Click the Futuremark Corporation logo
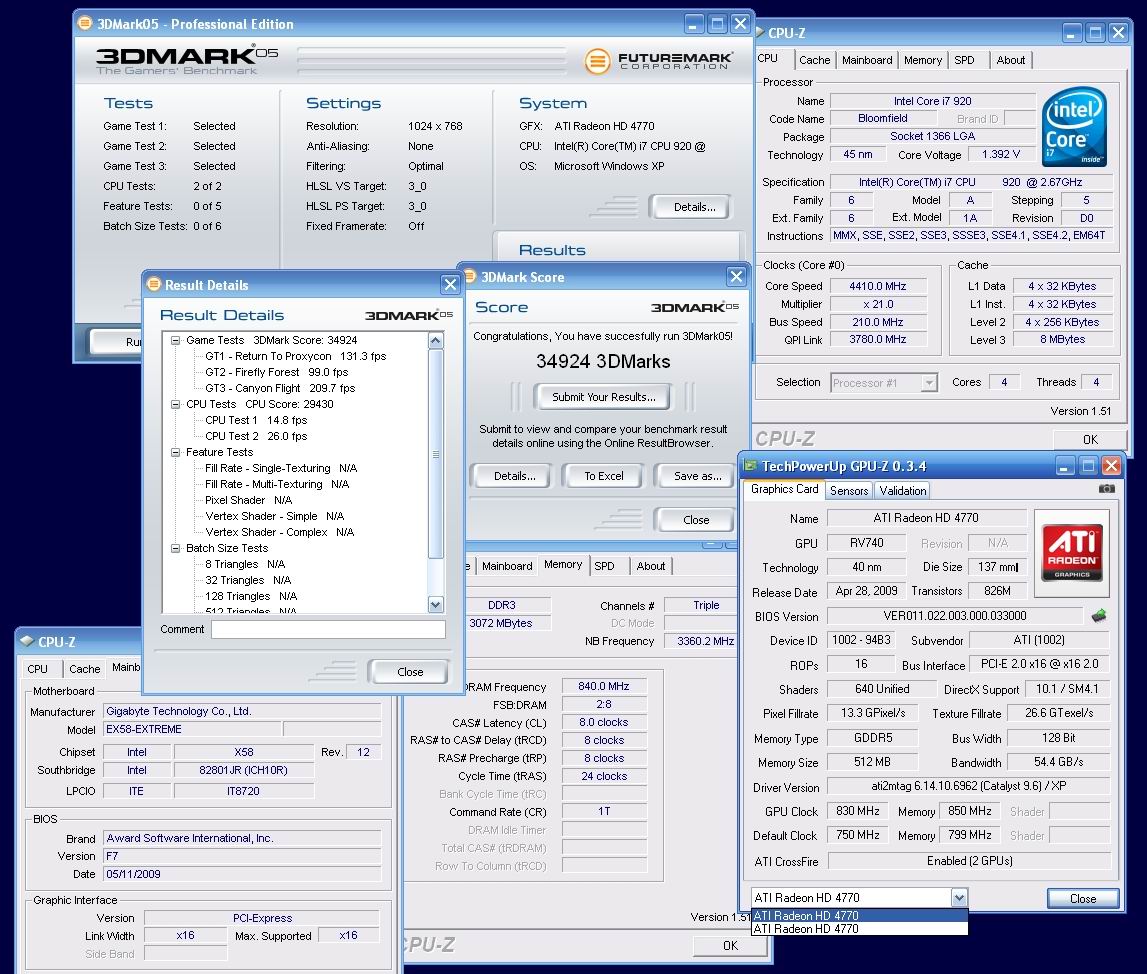The height and width of the screenshot is (974, 1147). (x=658, y=61)
